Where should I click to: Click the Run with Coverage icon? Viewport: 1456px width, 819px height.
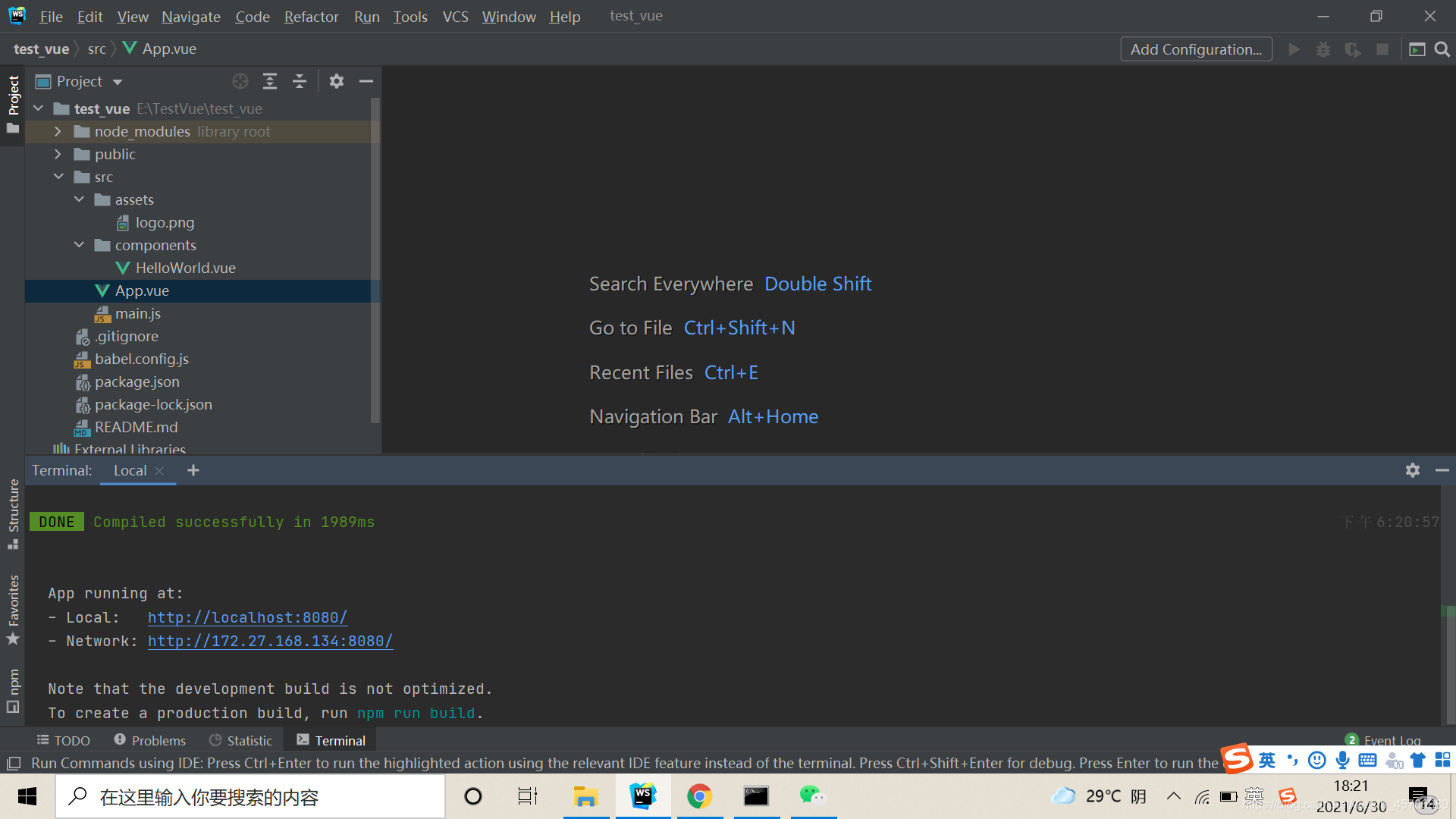point(1353,49)
